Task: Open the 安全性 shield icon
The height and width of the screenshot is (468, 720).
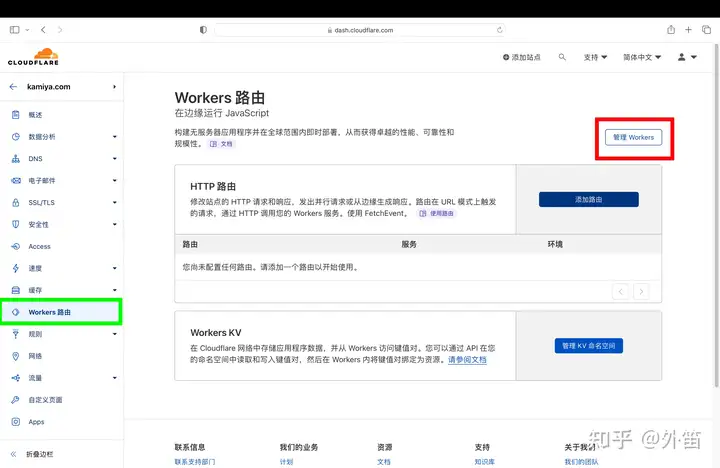Action: click(x=16, y=224)
